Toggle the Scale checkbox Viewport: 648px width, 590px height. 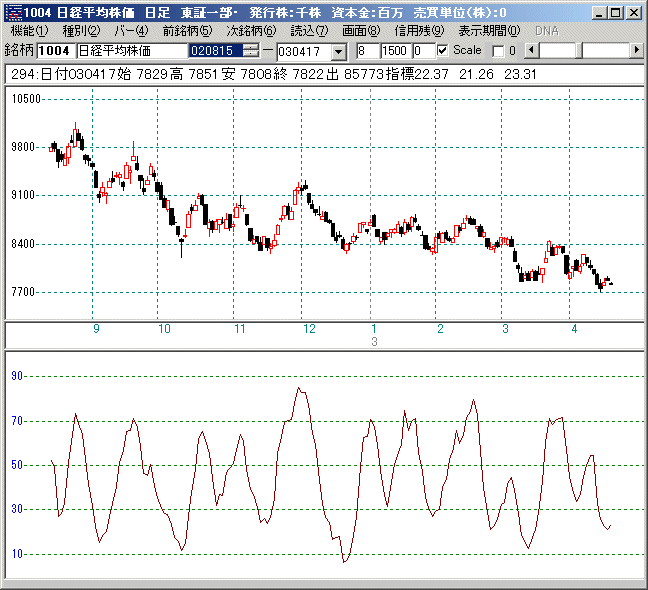[x=443, y=50]
